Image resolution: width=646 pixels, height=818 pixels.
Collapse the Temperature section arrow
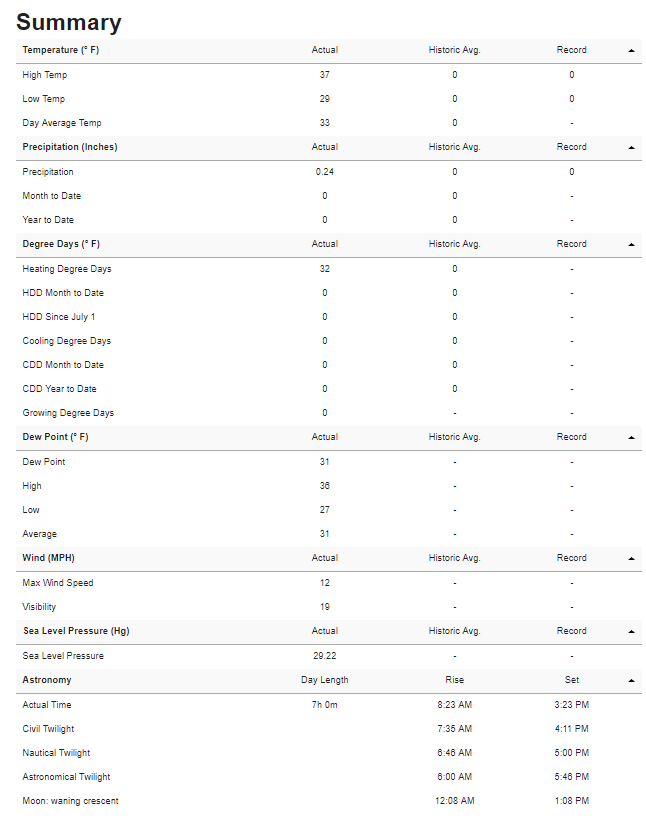click(631, 51)
